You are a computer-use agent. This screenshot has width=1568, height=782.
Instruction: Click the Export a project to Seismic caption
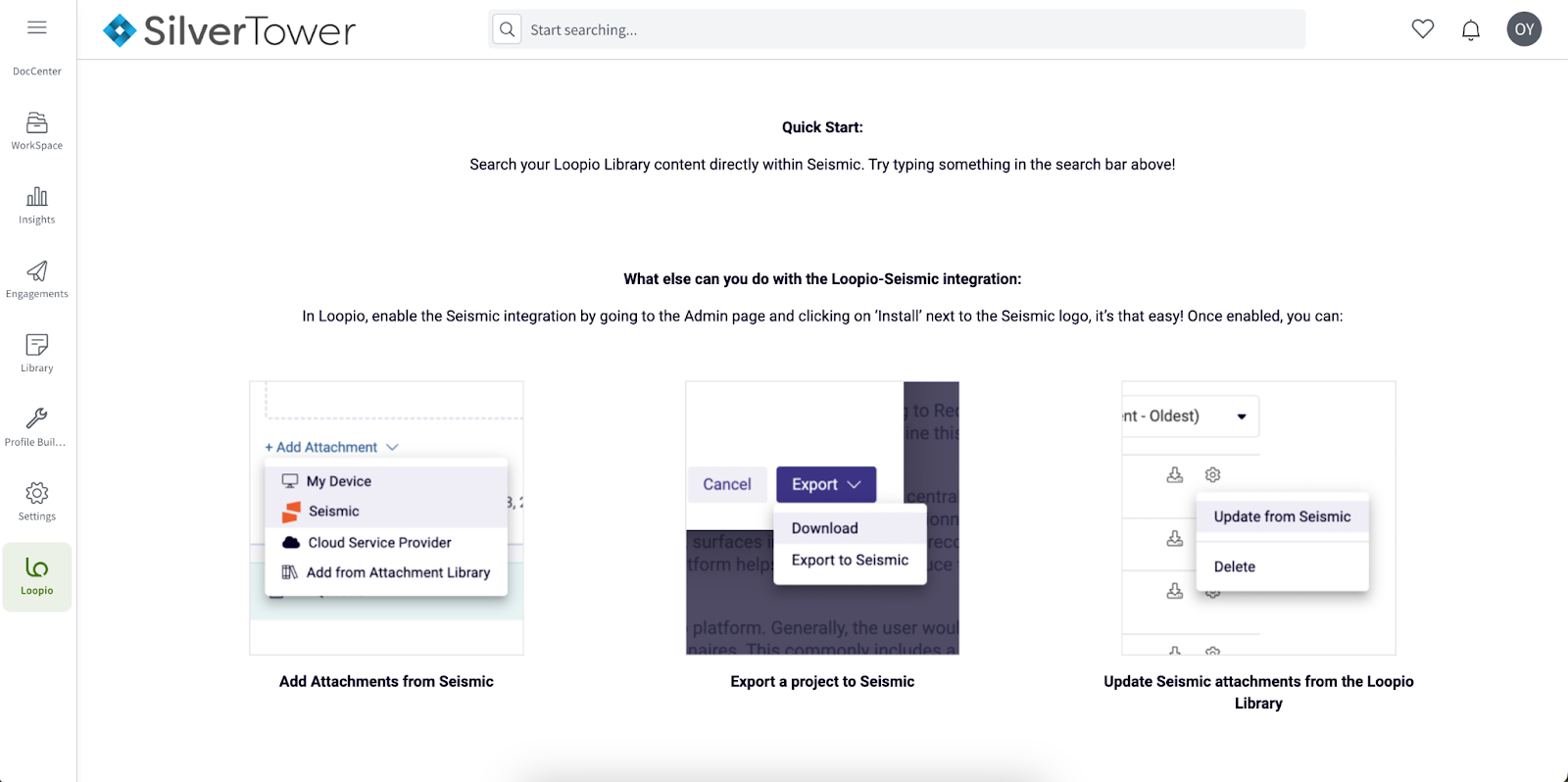pos(822,681)
